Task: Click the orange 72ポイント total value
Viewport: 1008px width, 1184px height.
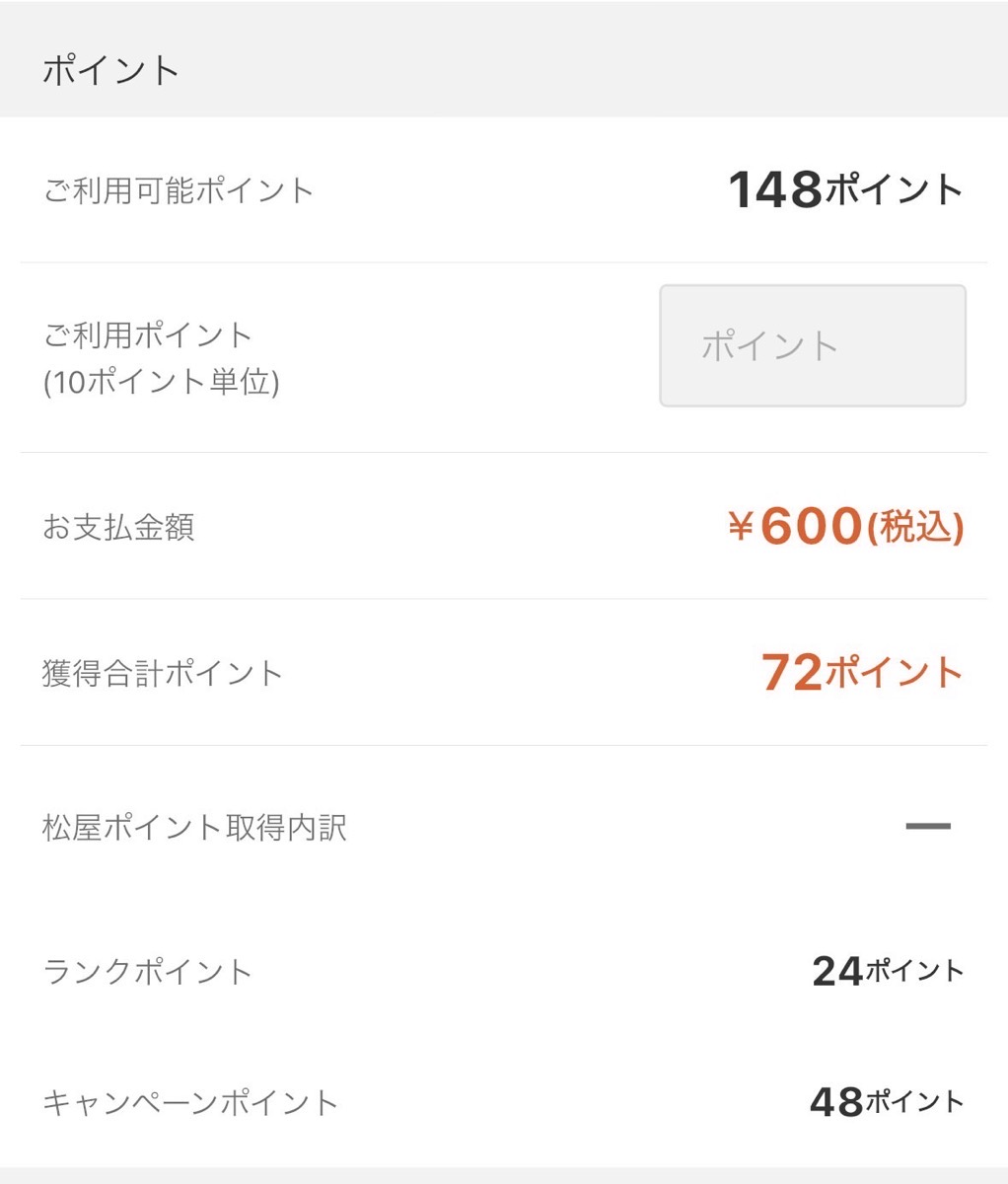Action: coord(861,673)
